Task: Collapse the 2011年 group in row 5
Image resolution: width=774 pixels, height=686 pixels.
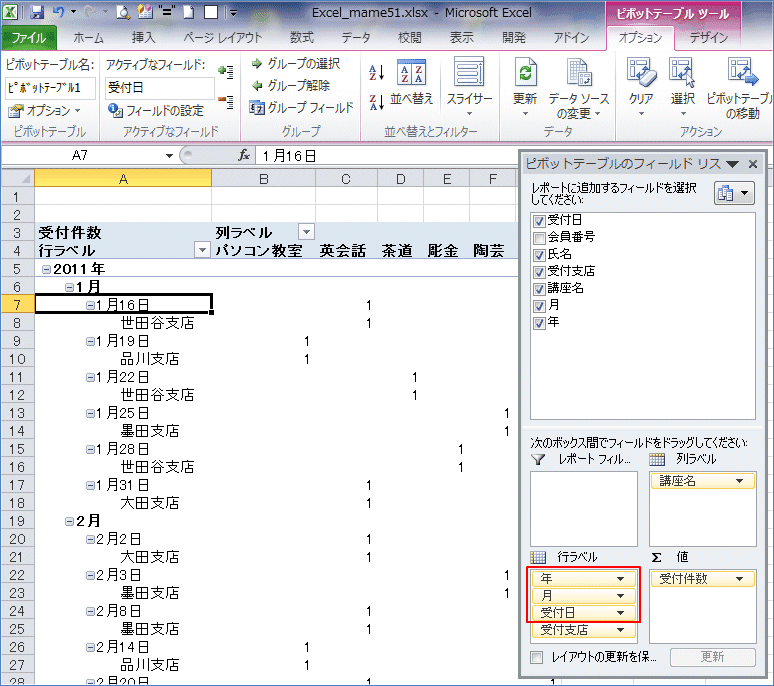Action: coord(46,269)
